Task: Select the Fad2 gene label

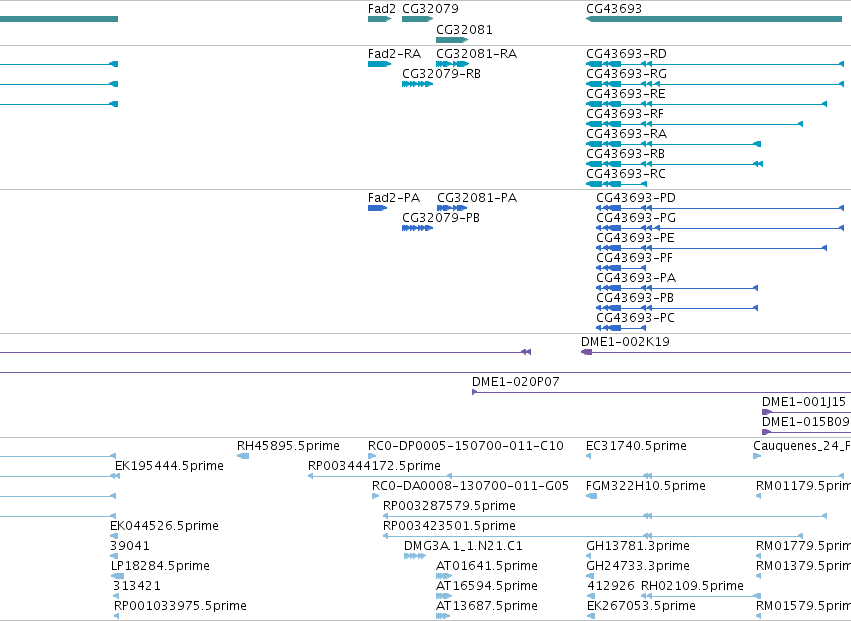Action: coord(382,9)
